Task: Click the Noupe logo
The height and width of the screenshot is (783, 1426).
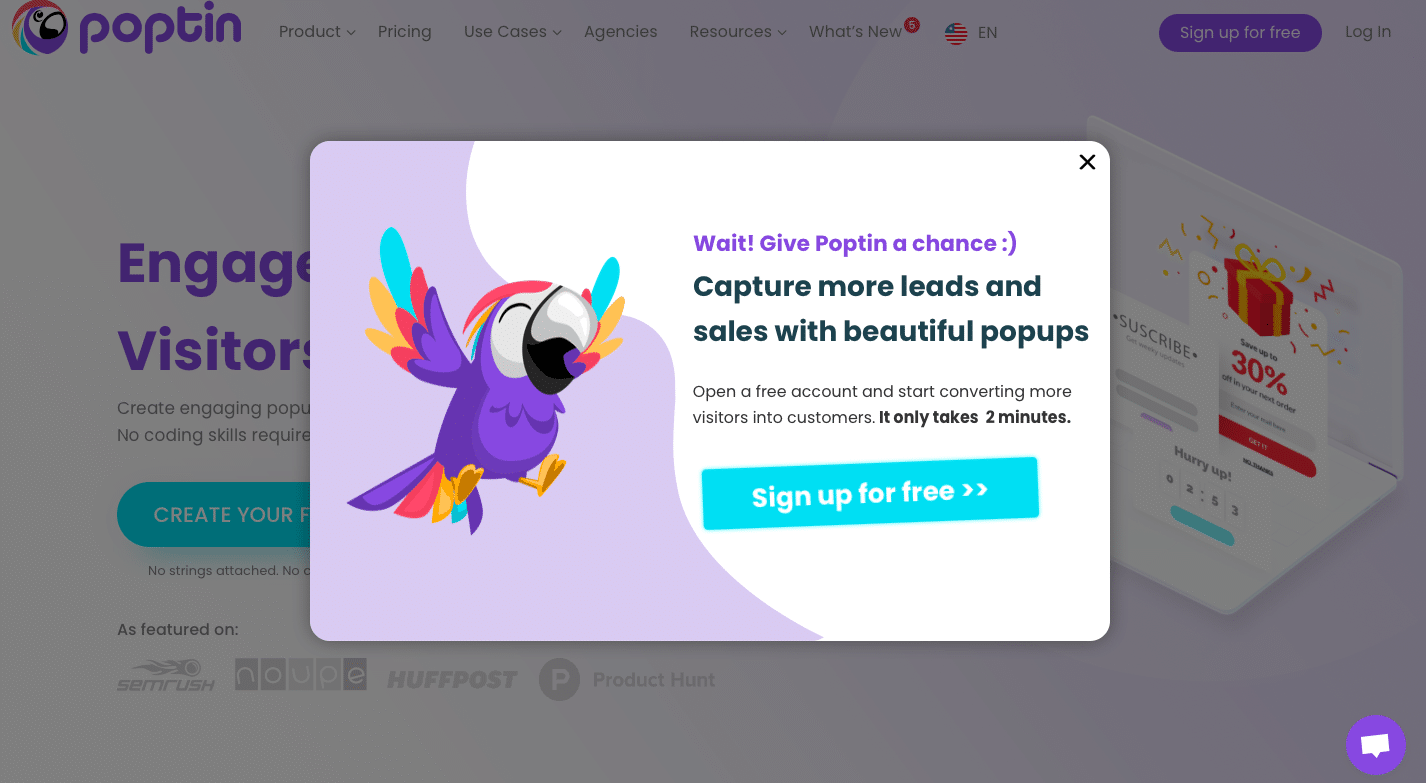Action: tap(301, 674)
